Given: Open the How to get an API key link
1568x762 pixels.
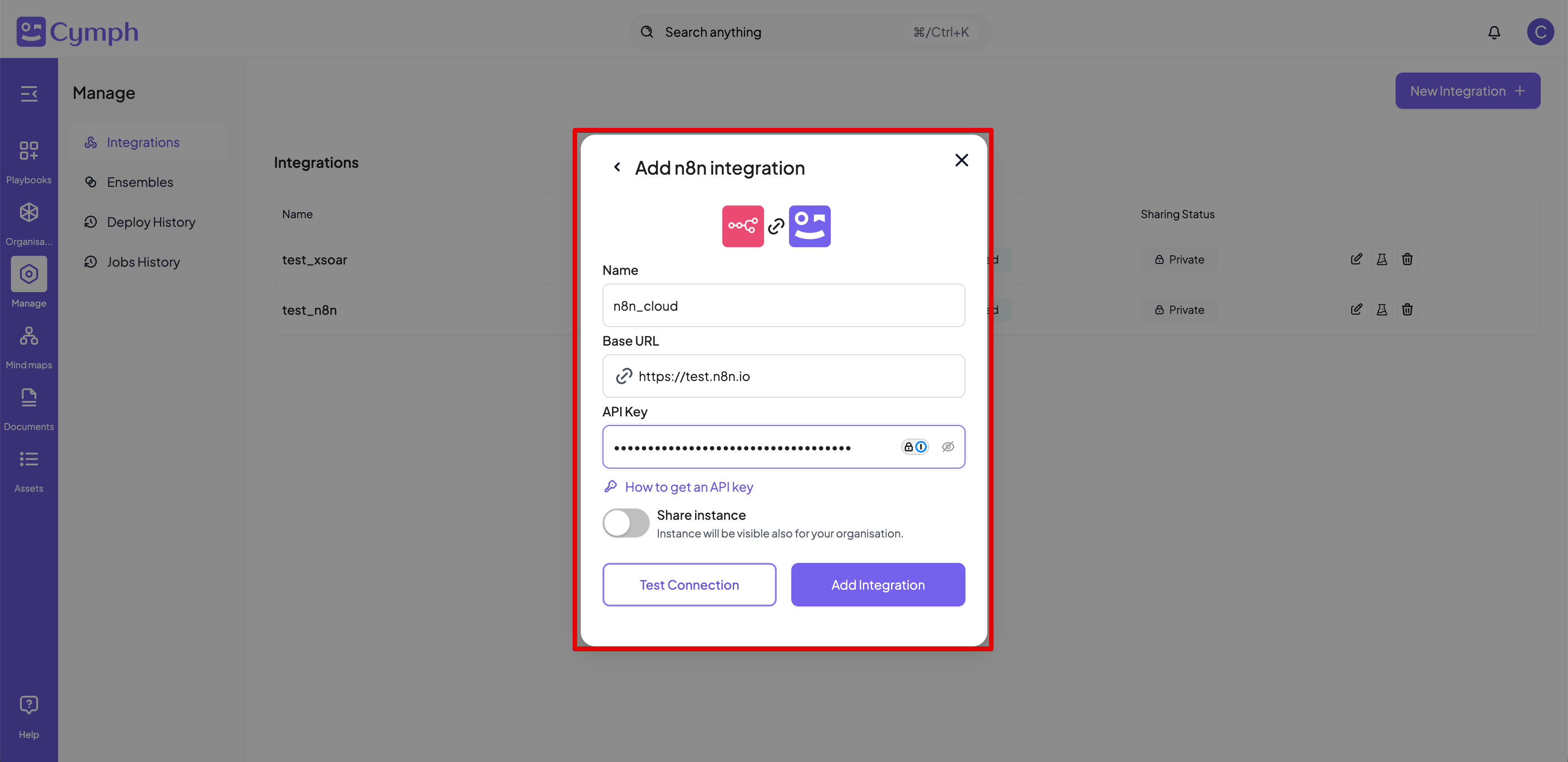Looking at the screenshot, I should (x=688, y=486).
